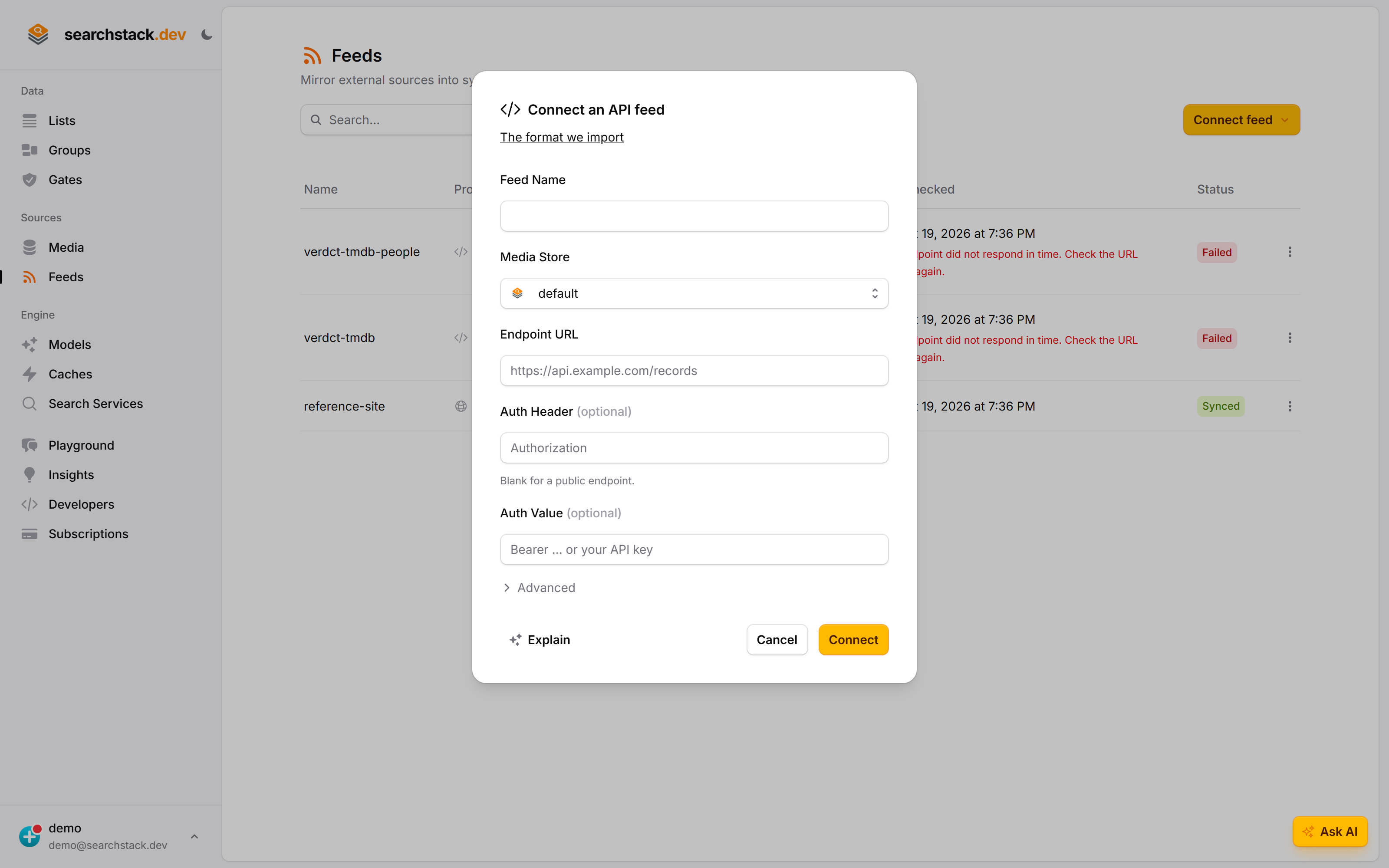Sort by the Name column header
The height and width of the screenshot is (868, 1389).
point(321,189)
